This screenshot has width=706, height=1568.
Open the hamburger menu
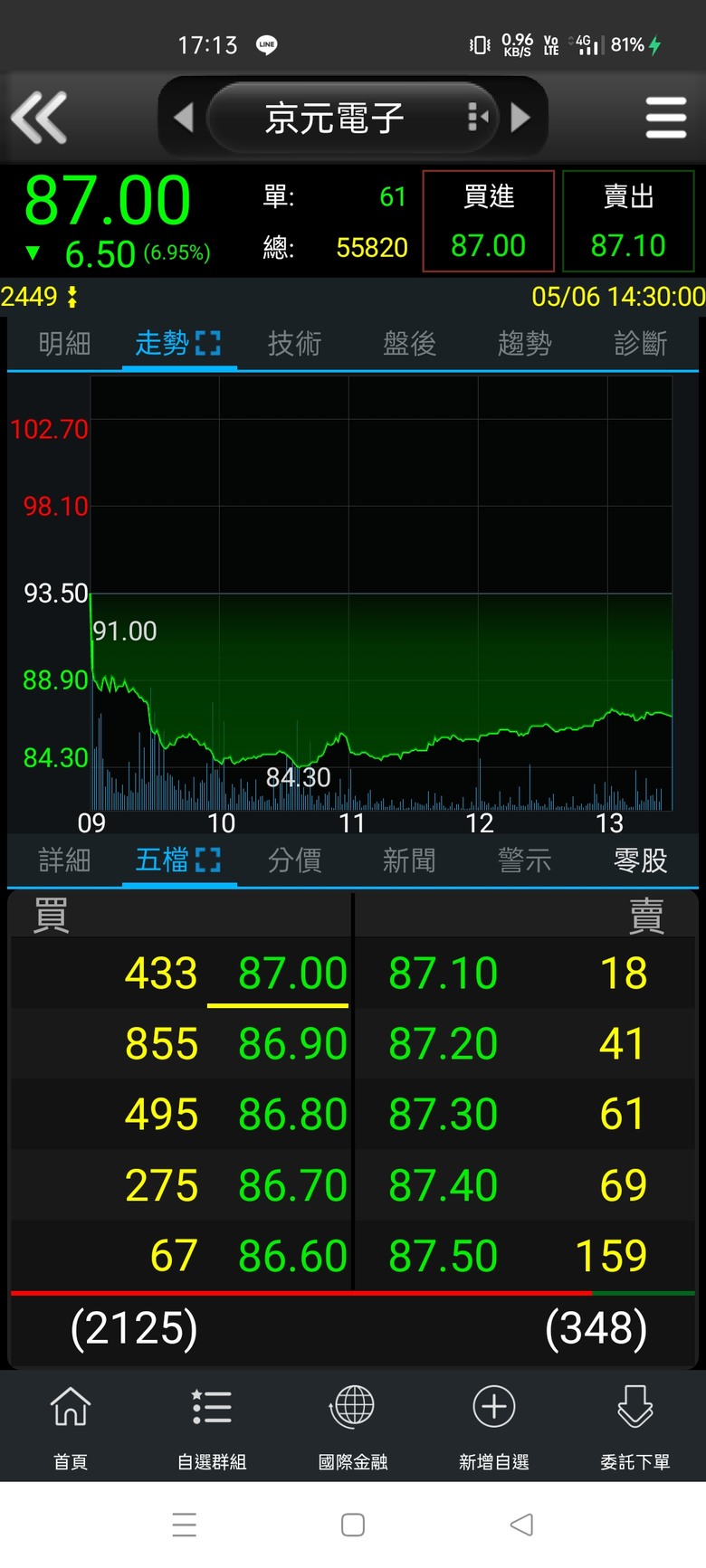pyautogui.click(x=666, y=118)
